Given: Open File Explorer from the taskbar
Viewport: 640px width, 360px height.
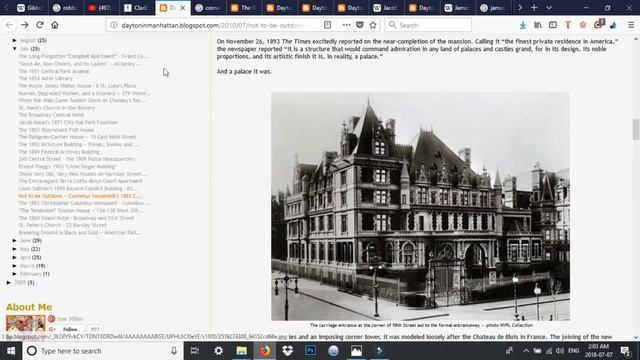Looking at the screenshot, I should coord(241,351).
